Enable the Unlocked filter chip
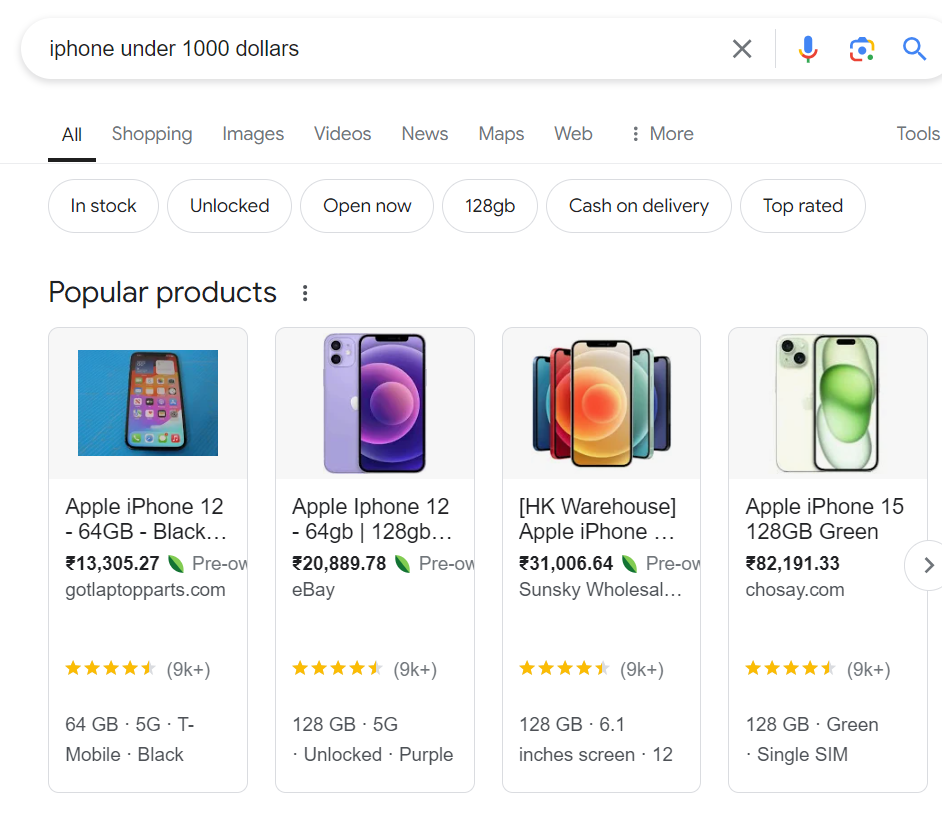The image size is (942, 815). coord(229,206)
